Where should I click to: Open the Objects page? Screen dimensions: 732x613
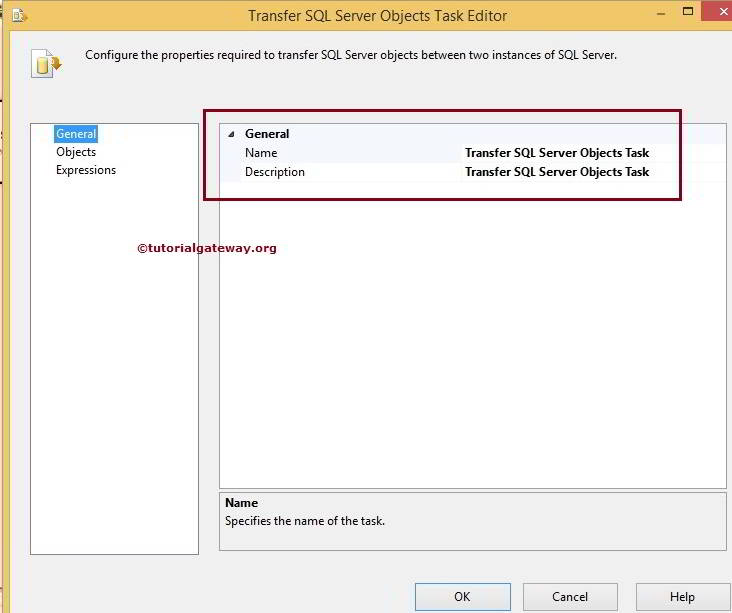point(76,152)
